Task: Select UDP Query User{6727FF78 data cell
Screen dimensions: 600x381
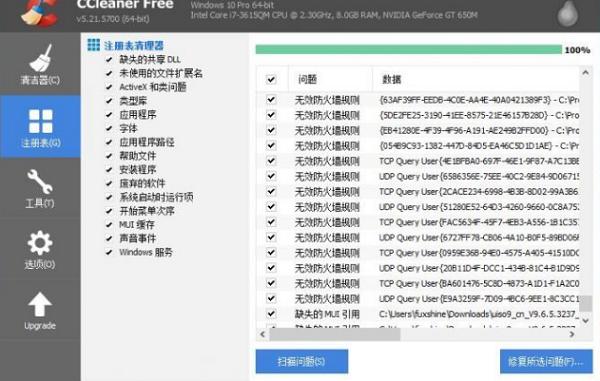Action: pyautogui.click(x=479, y=238)
